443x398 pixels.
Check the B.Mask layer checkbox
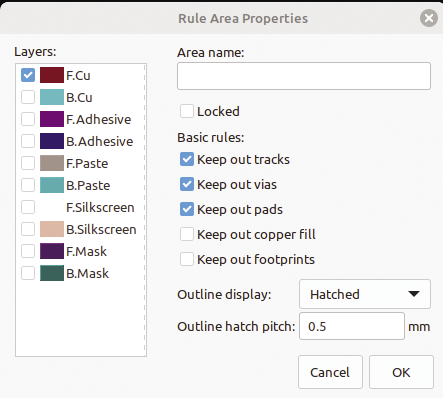click(x=28, y=273)
